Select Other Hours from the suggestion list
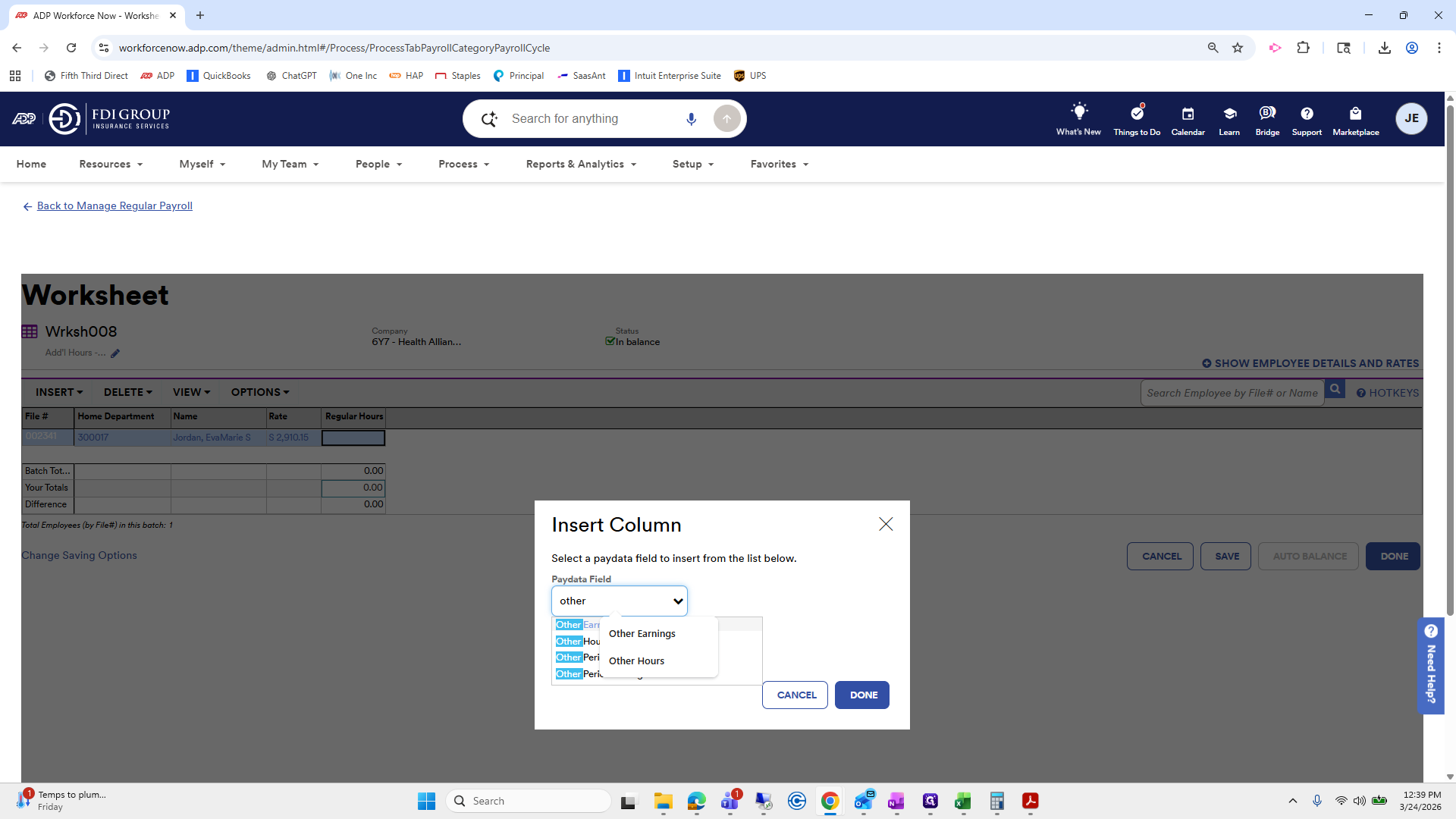 pos(636,661)
